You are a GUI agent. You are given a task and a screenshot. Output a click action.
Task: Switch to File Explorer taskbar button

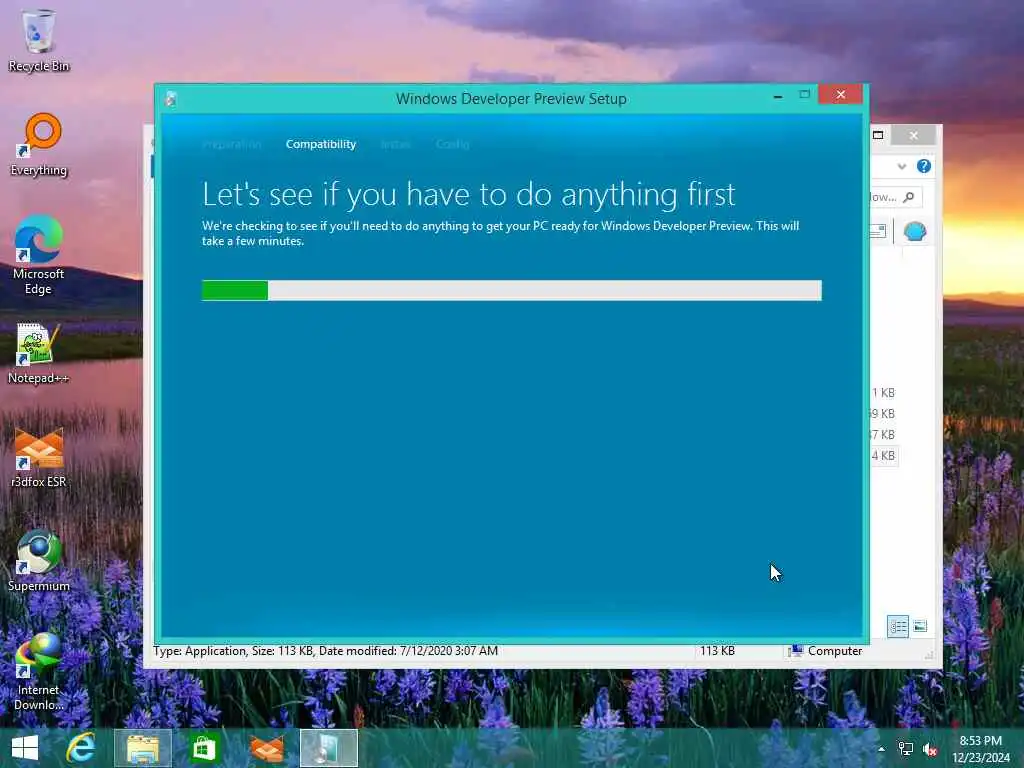click(x=143, y=748)
